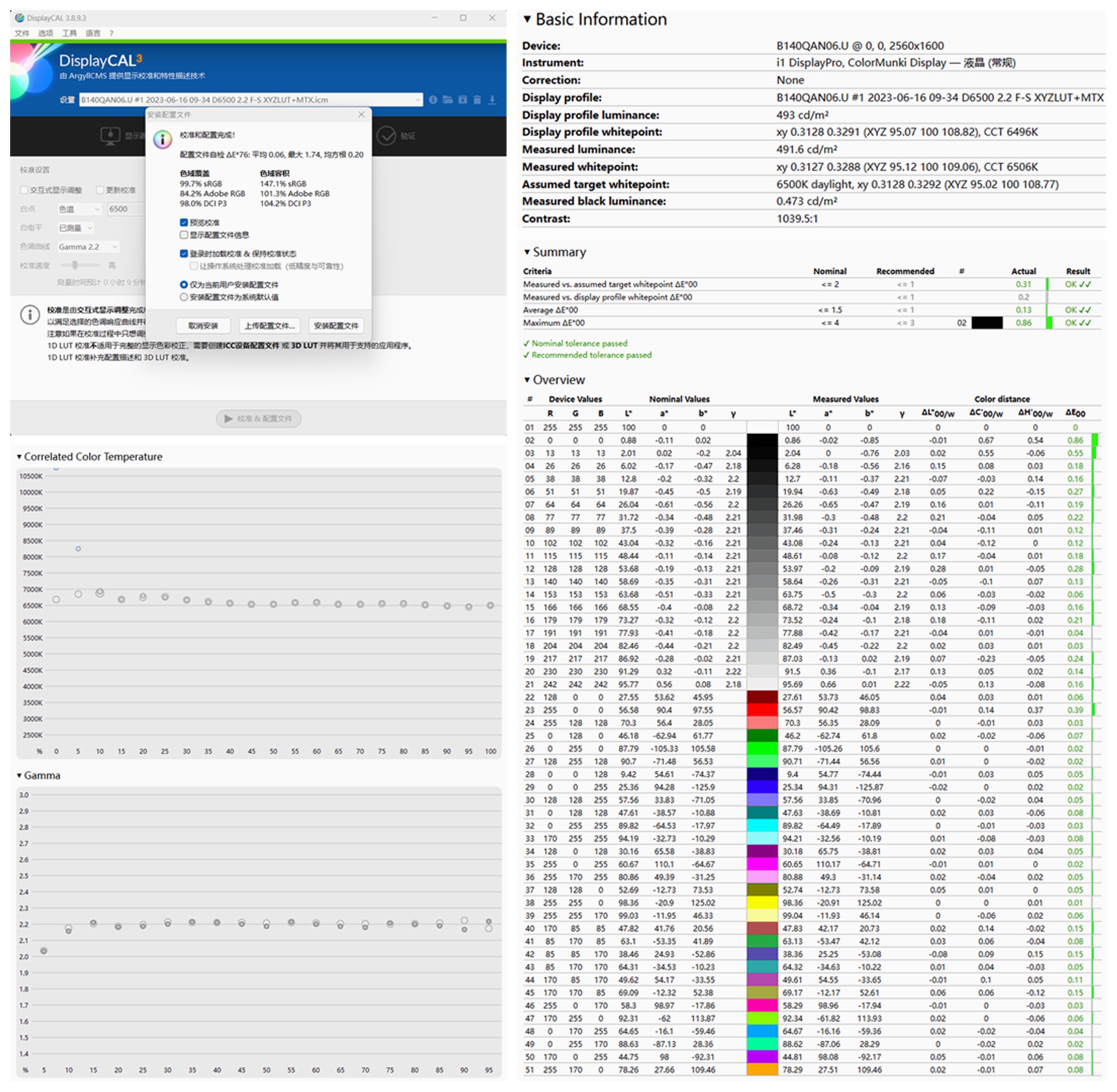1117x1092 pixels.
Task: Click the 取消安装 cancel button
Action: (203, 326)
